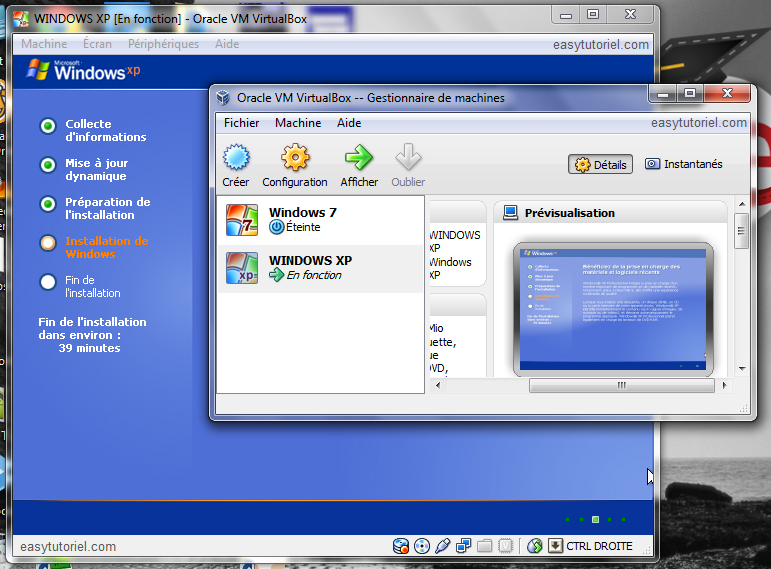Open Machine menu in VirtualBox manager
Viewport: 771px width, 569px height.
(298, 123)
